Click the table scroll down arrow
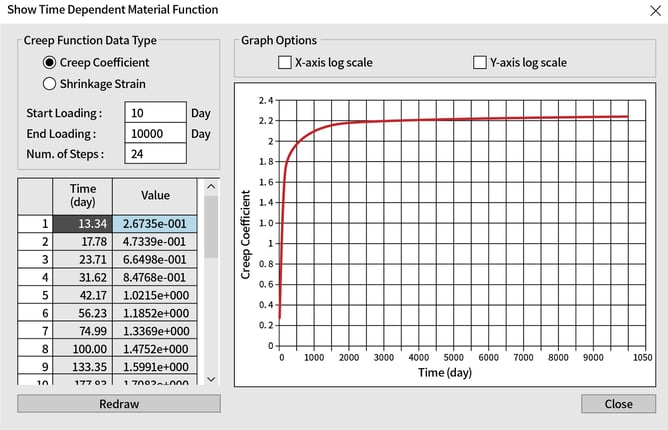Screen dimensions: 668x430 (x=209, y=379)
